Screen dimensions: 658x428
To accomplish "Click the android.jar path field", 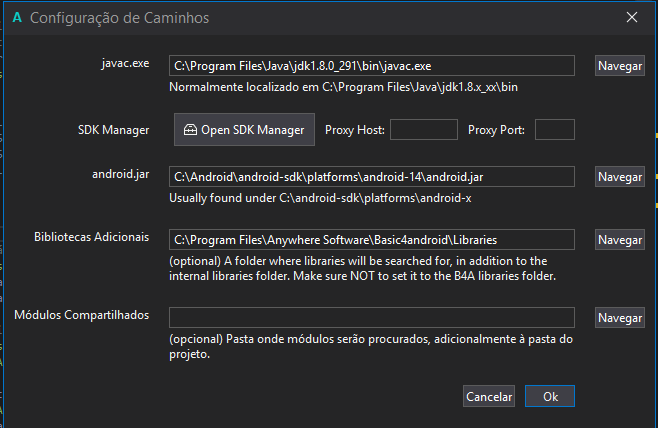I will [371, 177].
